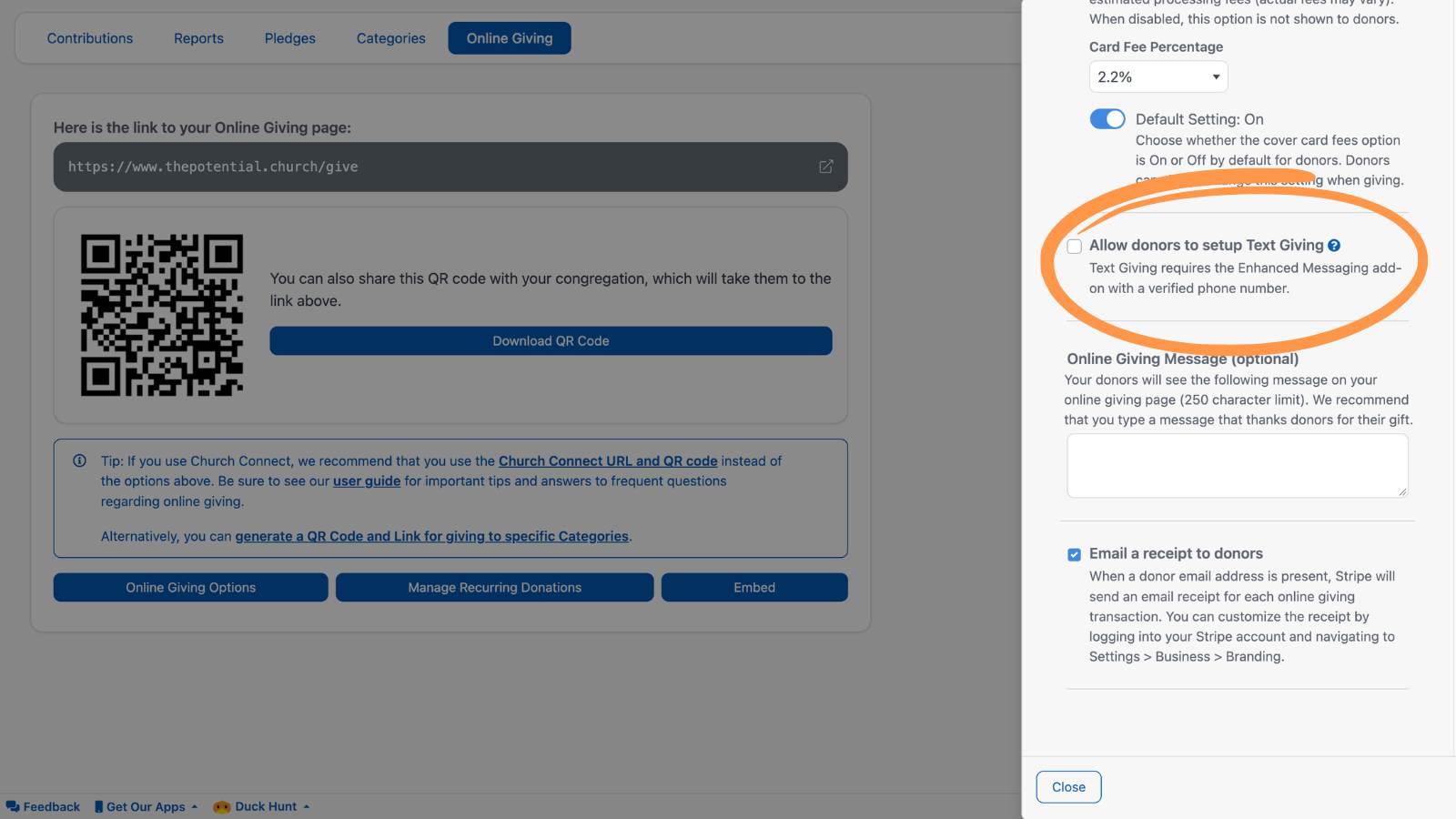1456x819 pixels.
Task: Uncheck Email a receipt to donors
Action: coord(1075,554)
